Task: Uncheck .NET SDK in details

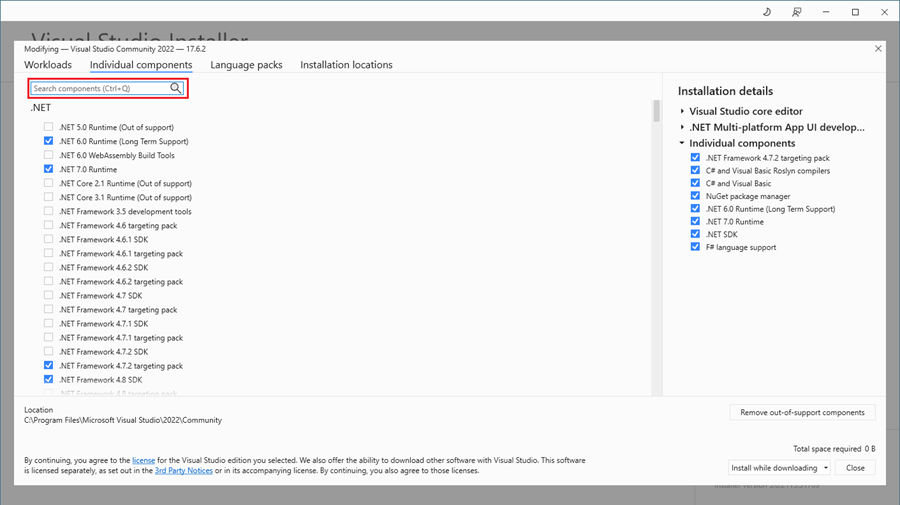Action: (695, 234)
